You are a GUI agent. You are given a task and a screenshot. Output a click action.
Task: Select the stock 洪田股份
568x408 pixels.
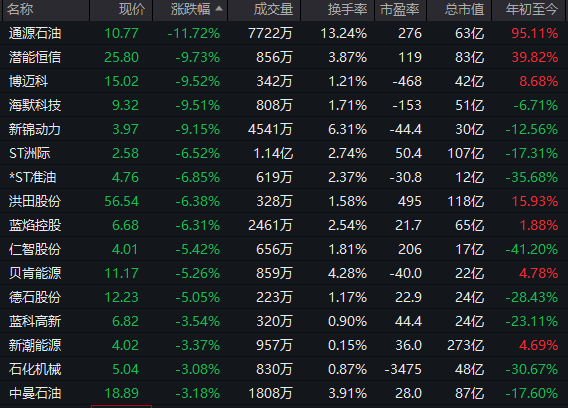tap(35, 201)
